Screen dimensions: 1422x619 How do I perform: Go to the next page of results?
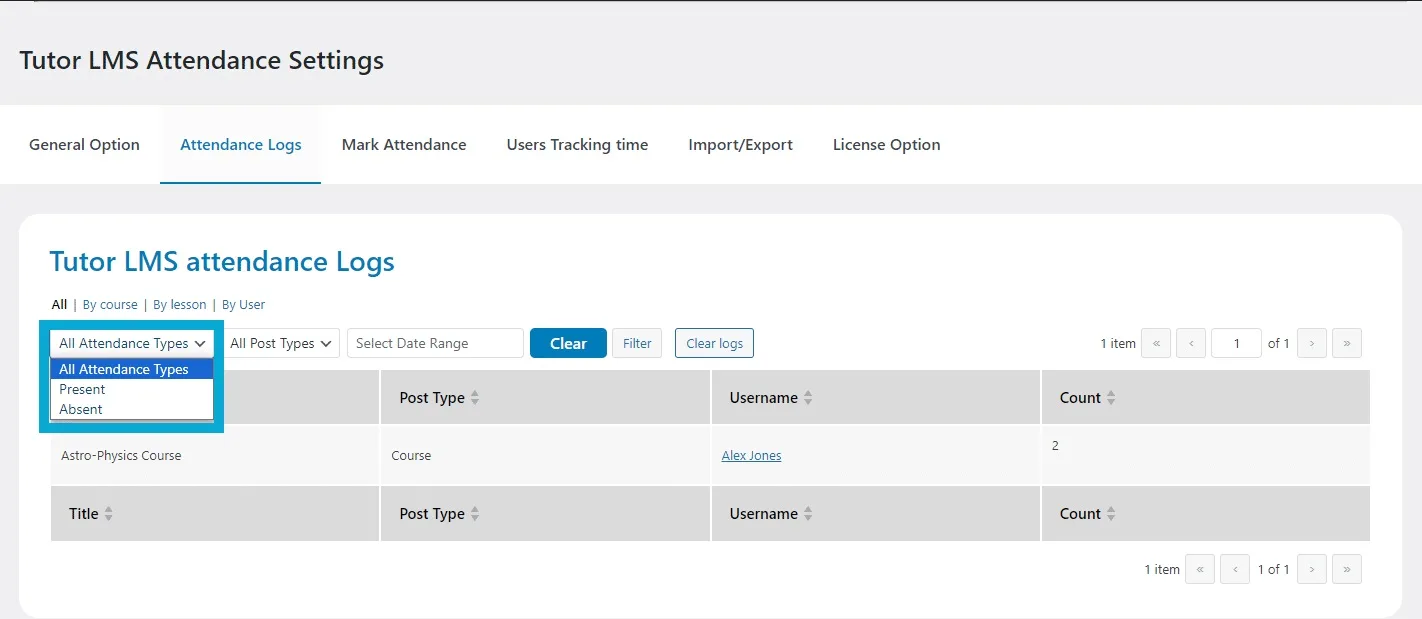coord(1311,343)
